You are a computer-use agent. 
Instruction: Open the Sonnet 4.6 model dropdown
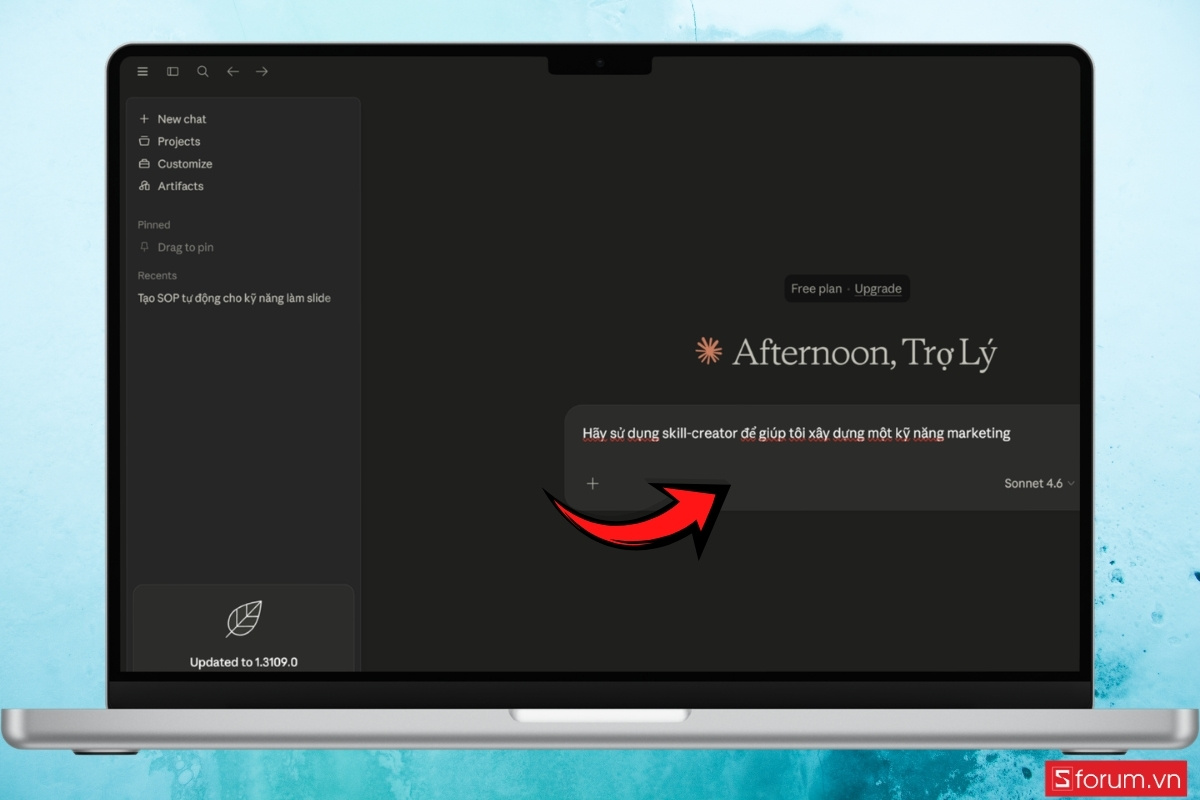(1040, 484)
